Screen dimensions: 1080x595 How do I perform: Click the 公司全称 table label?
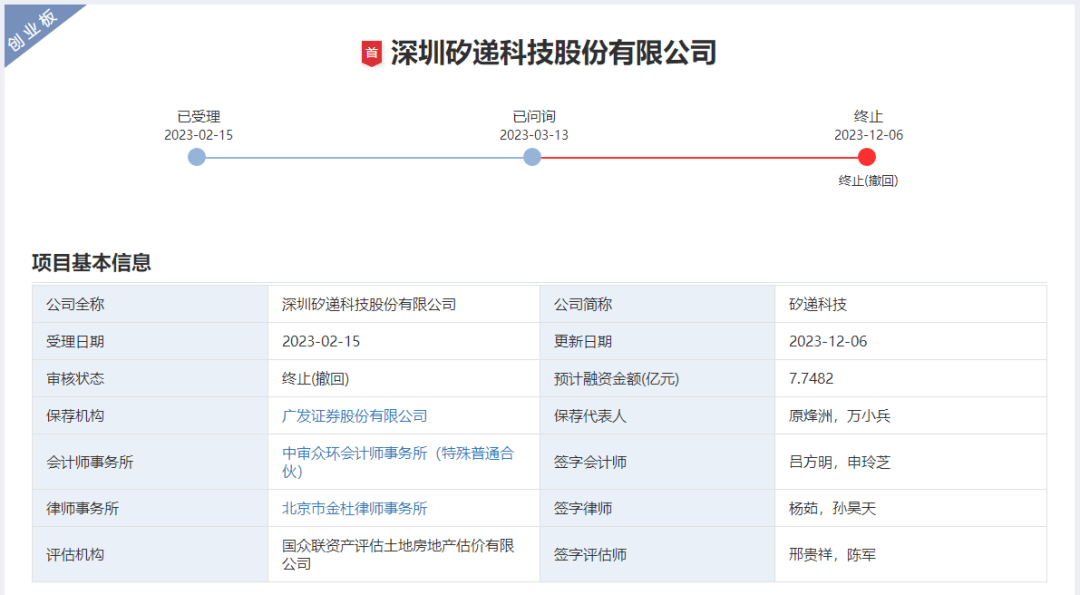click(75, 304)
